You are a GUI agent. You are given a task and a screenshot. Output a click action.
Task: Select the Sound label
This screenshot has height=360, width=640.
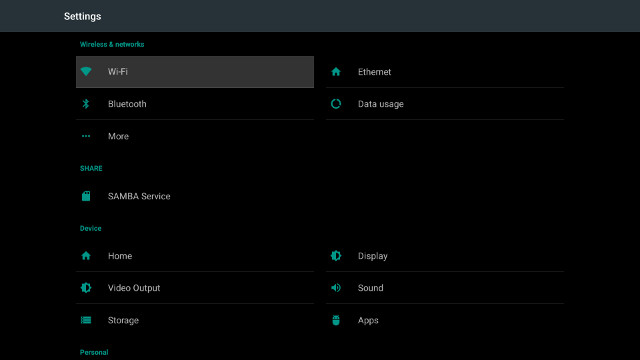pyautogui.click(x=371, y=288)
